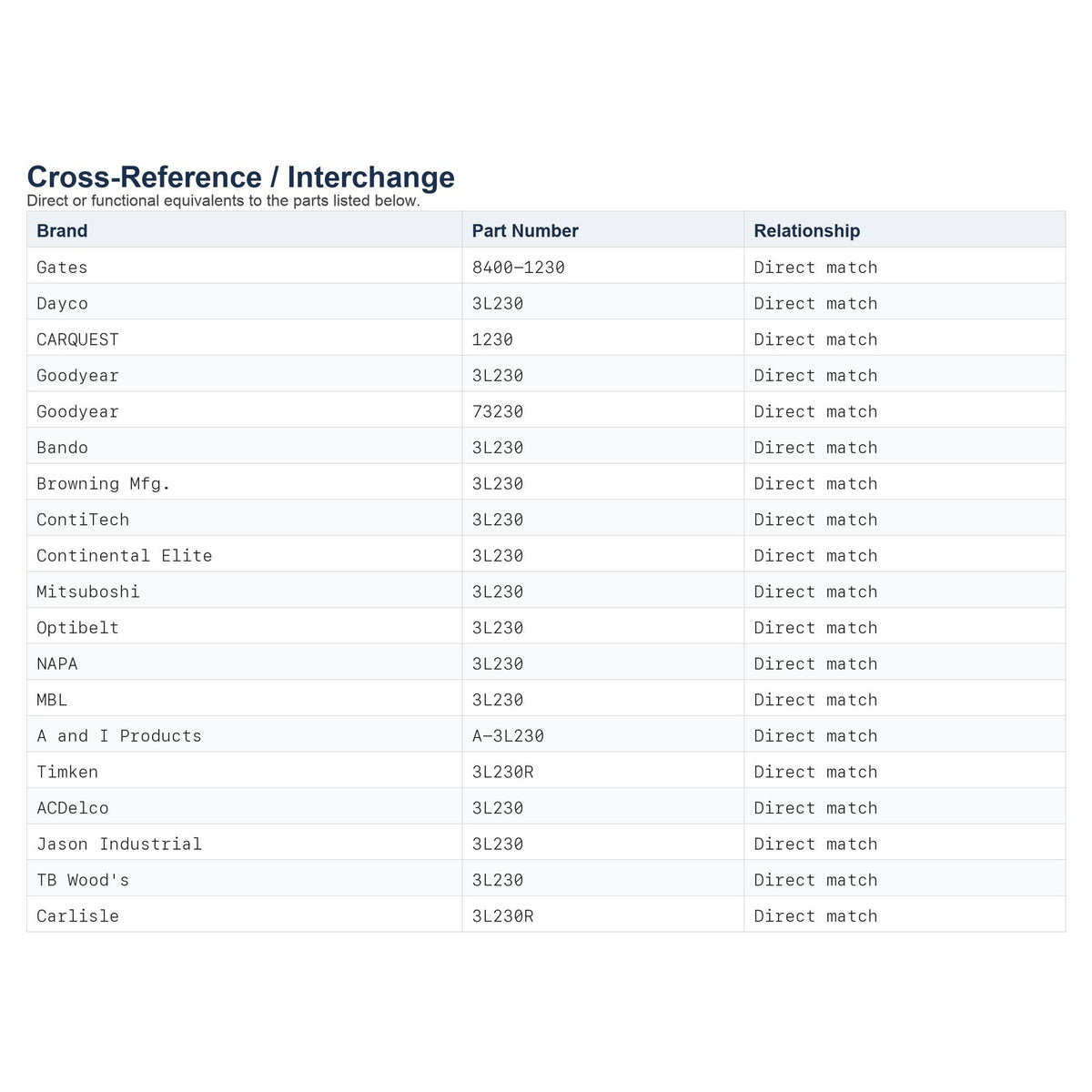The image size is (1092, 1092).
Task: Click the Cross-Reference / Interchange heading
Action: pos(241,177)
